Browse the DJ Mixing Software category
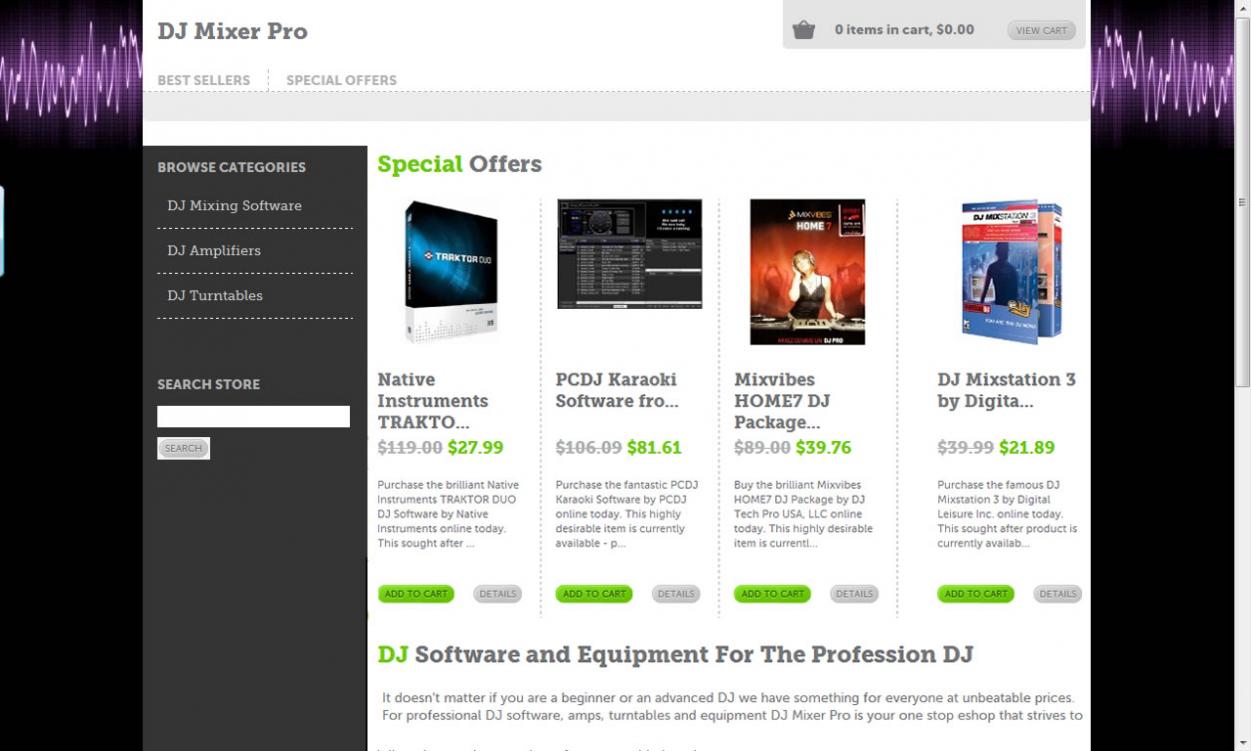 [x=234, y=205]
